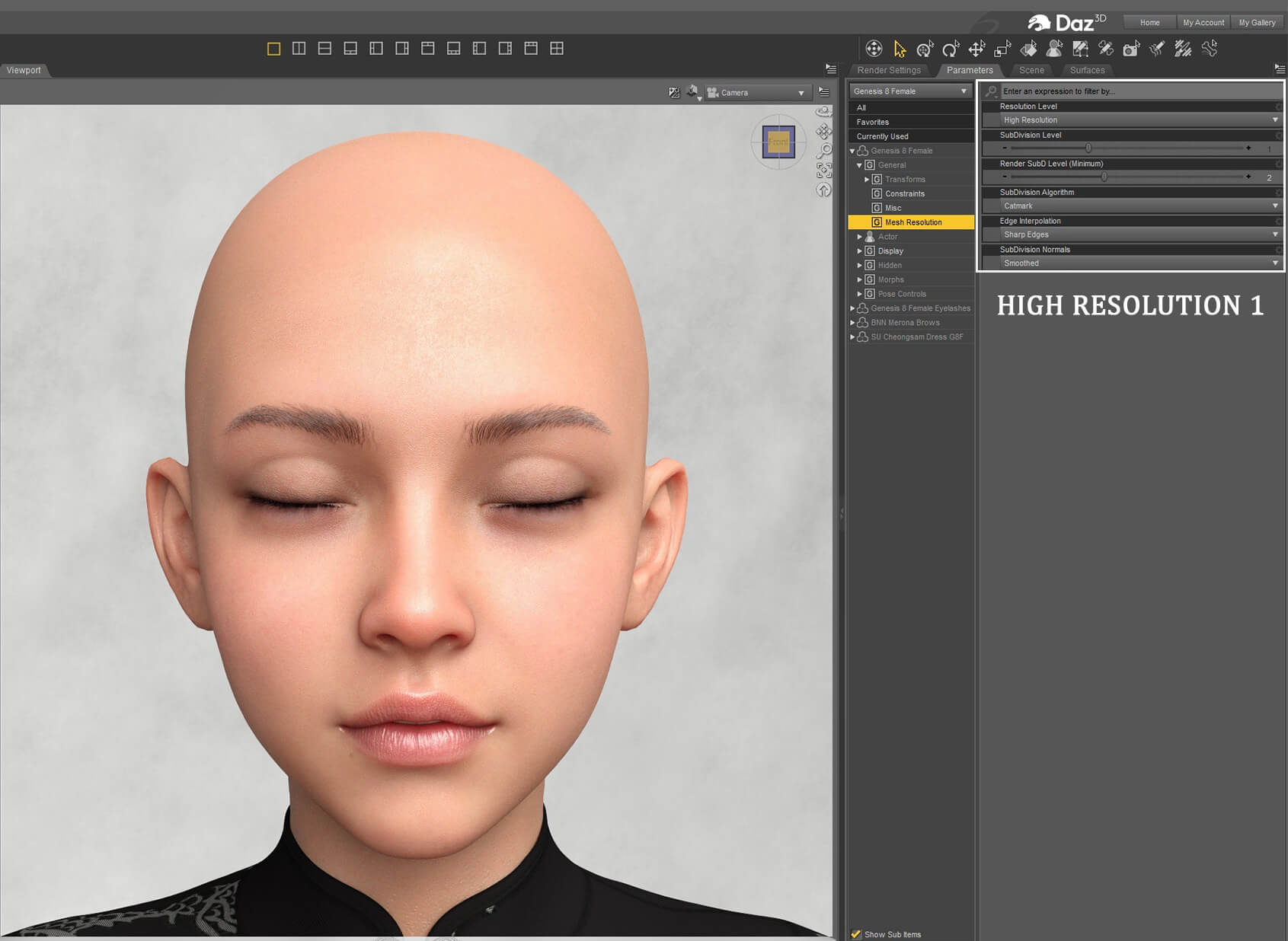This screenshot has height=941, width=1288.
Task: Select the Scale tool
Action: pos(1002,49)
